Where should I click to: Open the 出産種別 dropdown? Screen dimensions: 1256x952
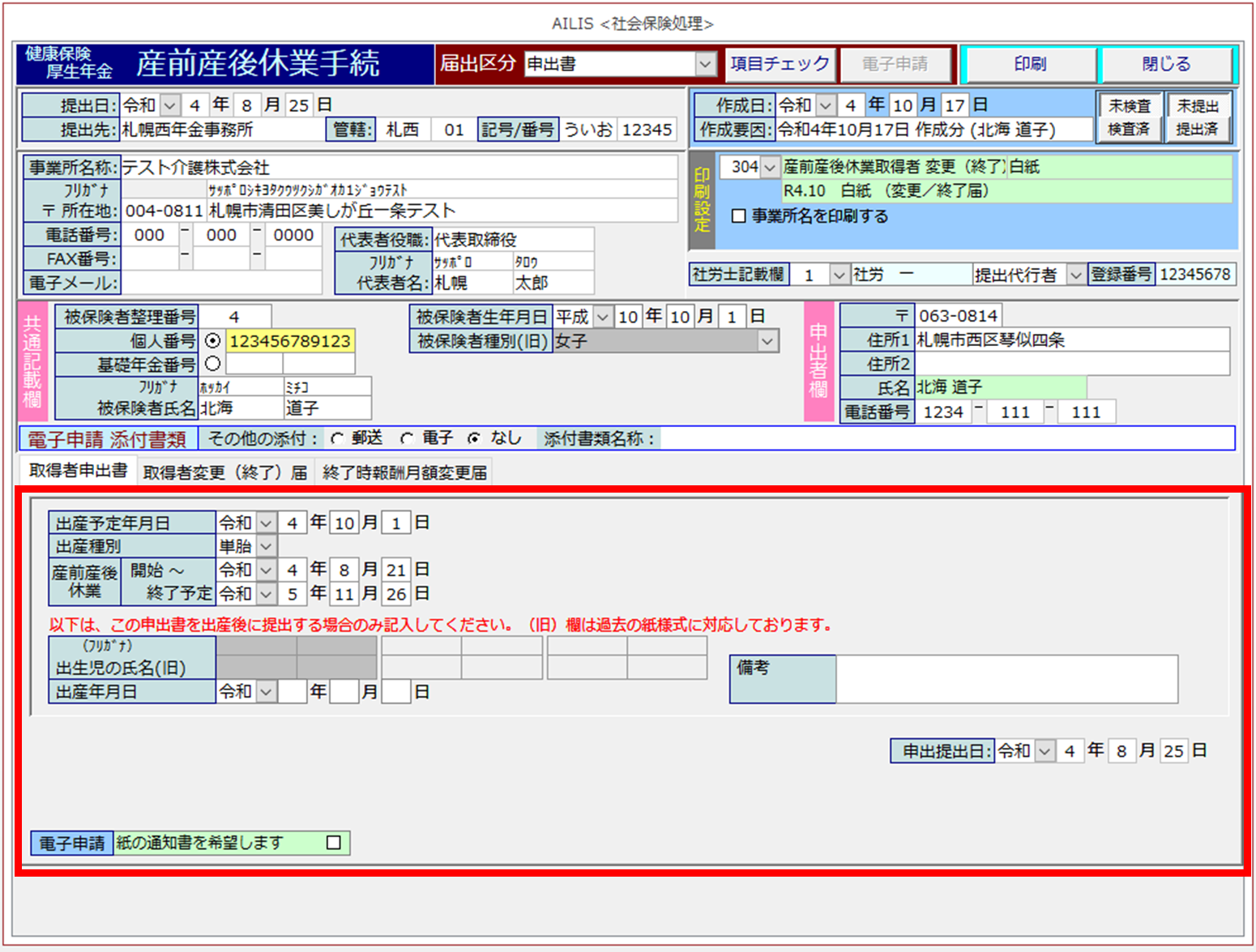pos(266,546)
